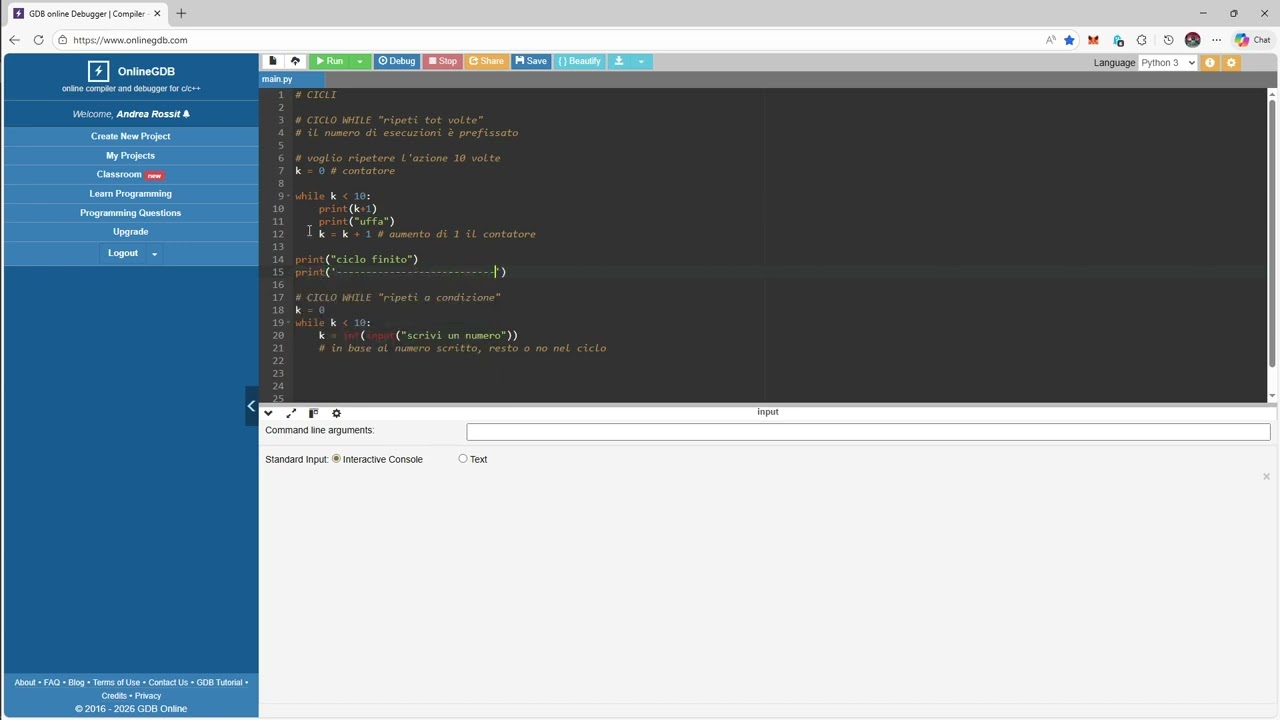
Task: Open the Blog footer link
Action: [76, 682]
